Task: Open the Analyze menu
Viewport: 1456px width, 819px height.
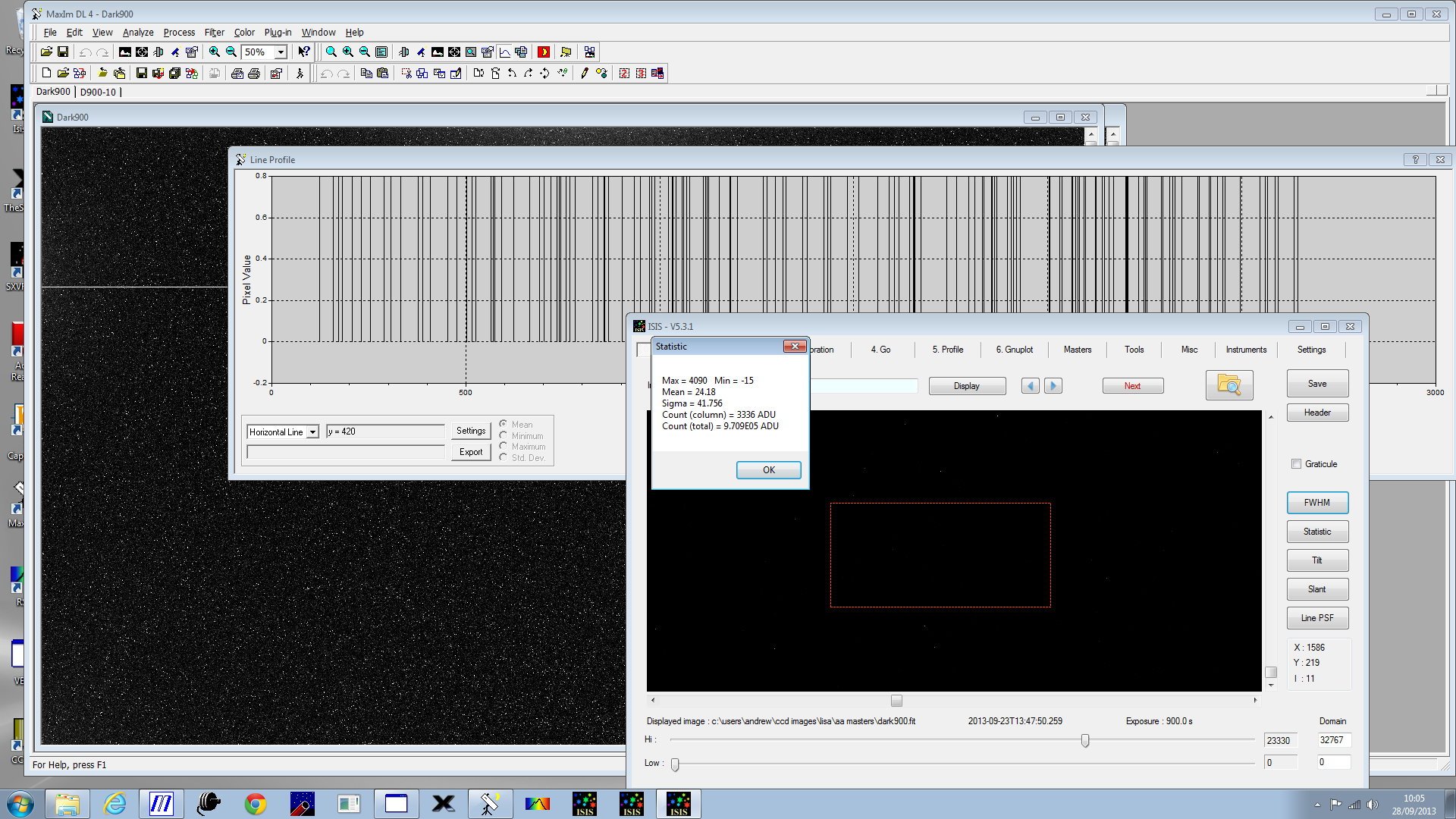Action: click(138, 33)
